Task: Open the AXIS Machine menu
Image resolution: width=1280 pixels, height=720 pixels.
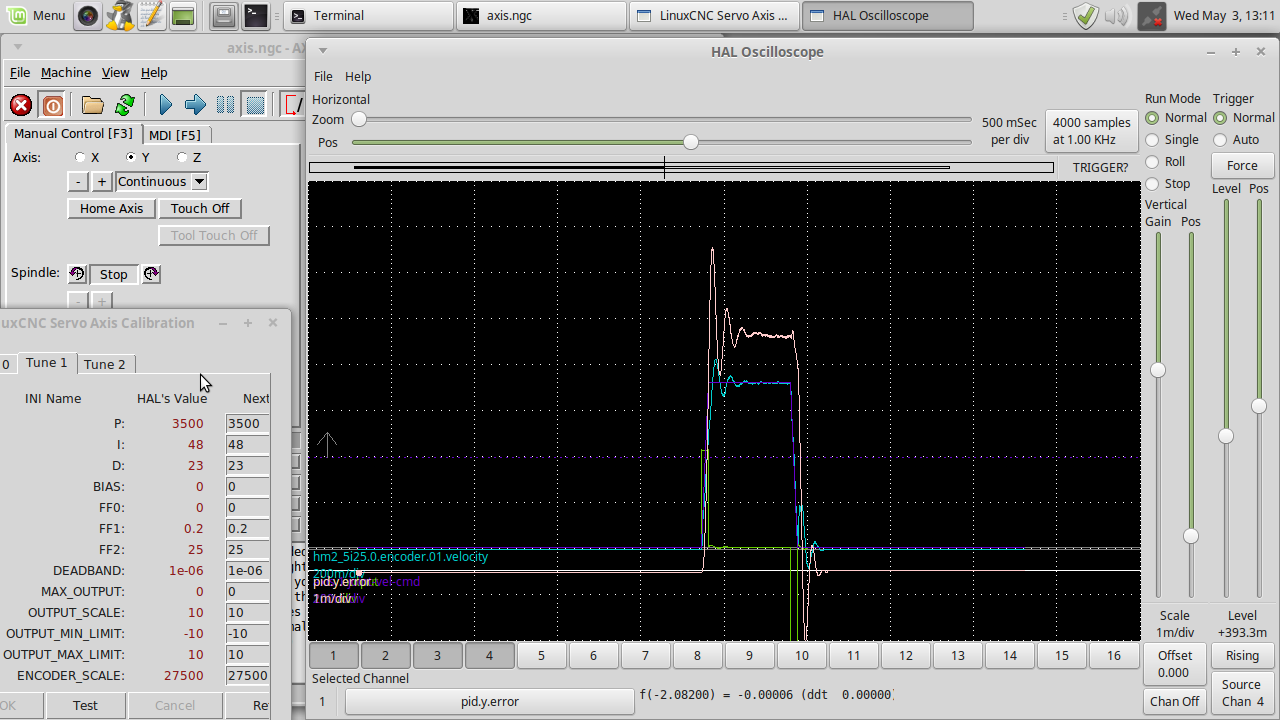Action: point(66,72)
